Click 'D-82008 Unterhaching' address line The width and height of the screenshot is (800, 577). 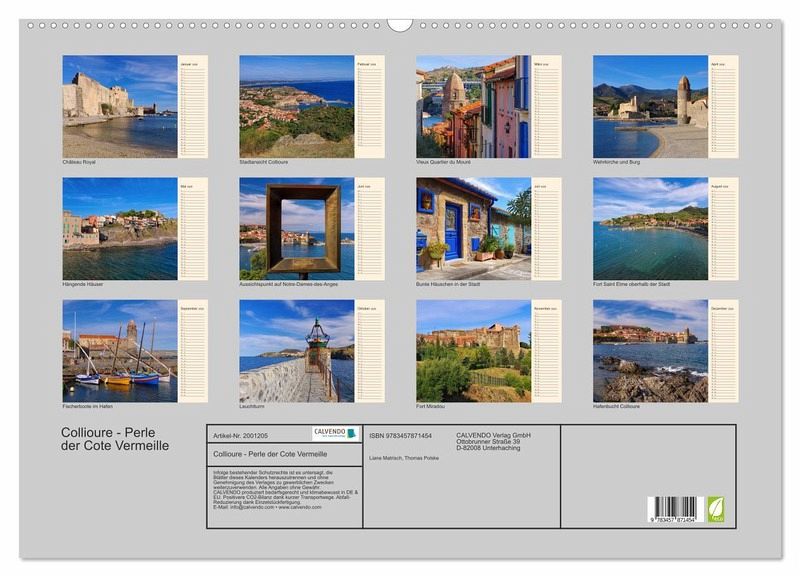coord(488,448)
